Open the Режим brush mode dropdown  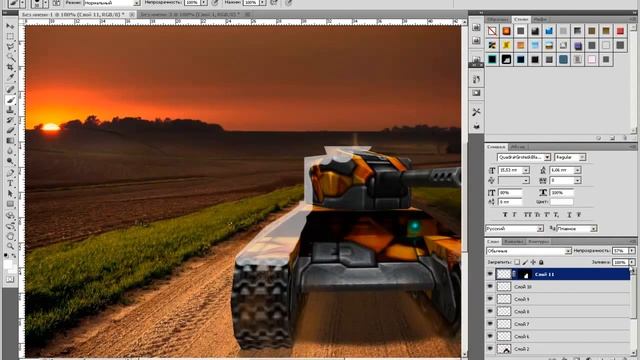[x=137, y=3]
